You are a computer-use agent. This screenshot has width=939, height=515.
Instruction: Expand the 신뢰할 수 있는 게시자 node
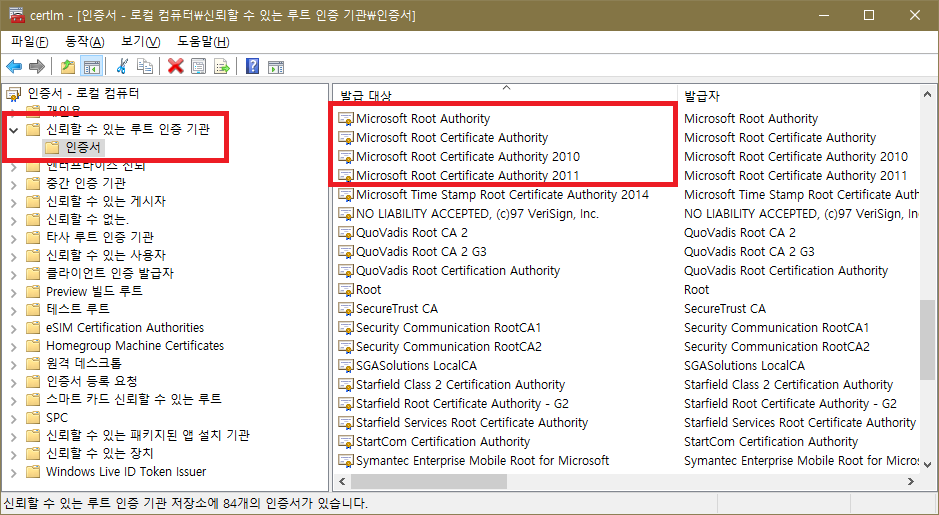[13, 202]
